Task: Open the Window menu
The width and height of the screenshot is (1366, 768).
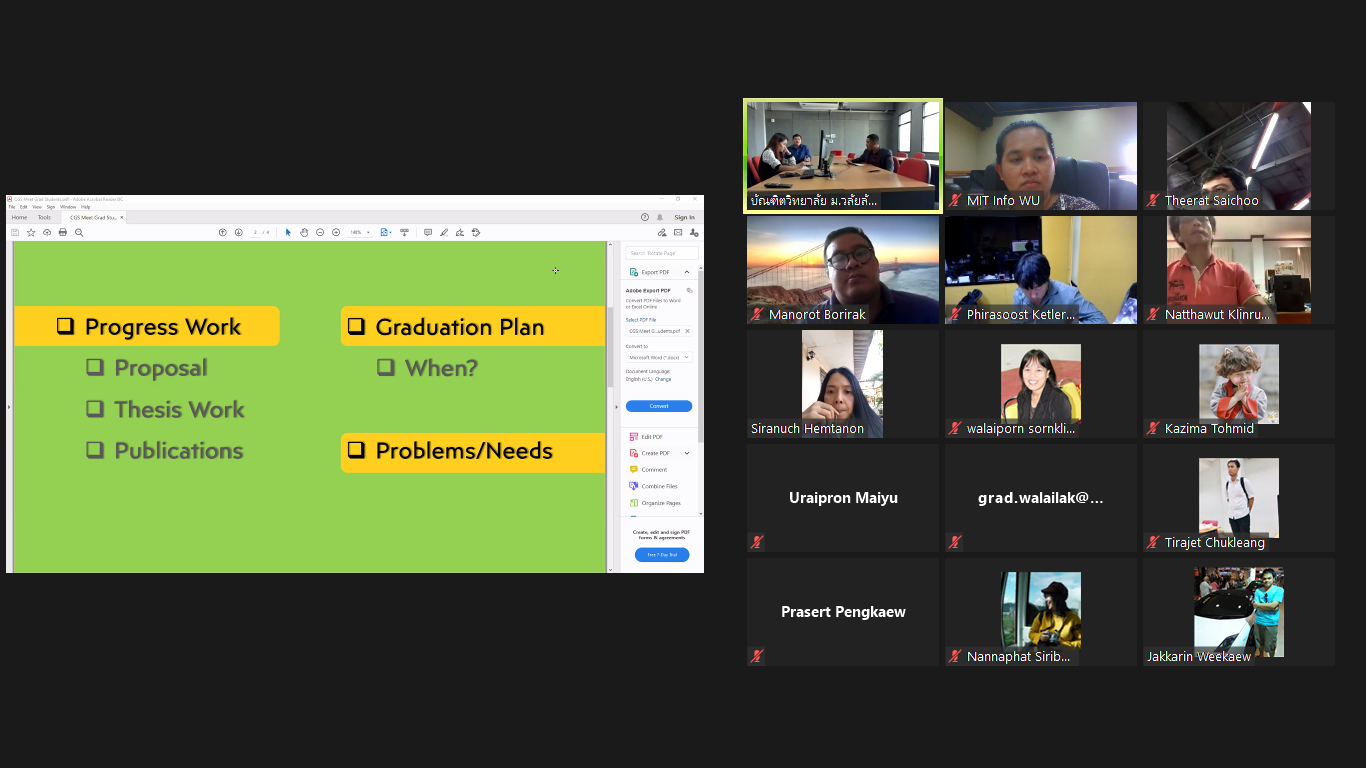Action: point(68,207)
